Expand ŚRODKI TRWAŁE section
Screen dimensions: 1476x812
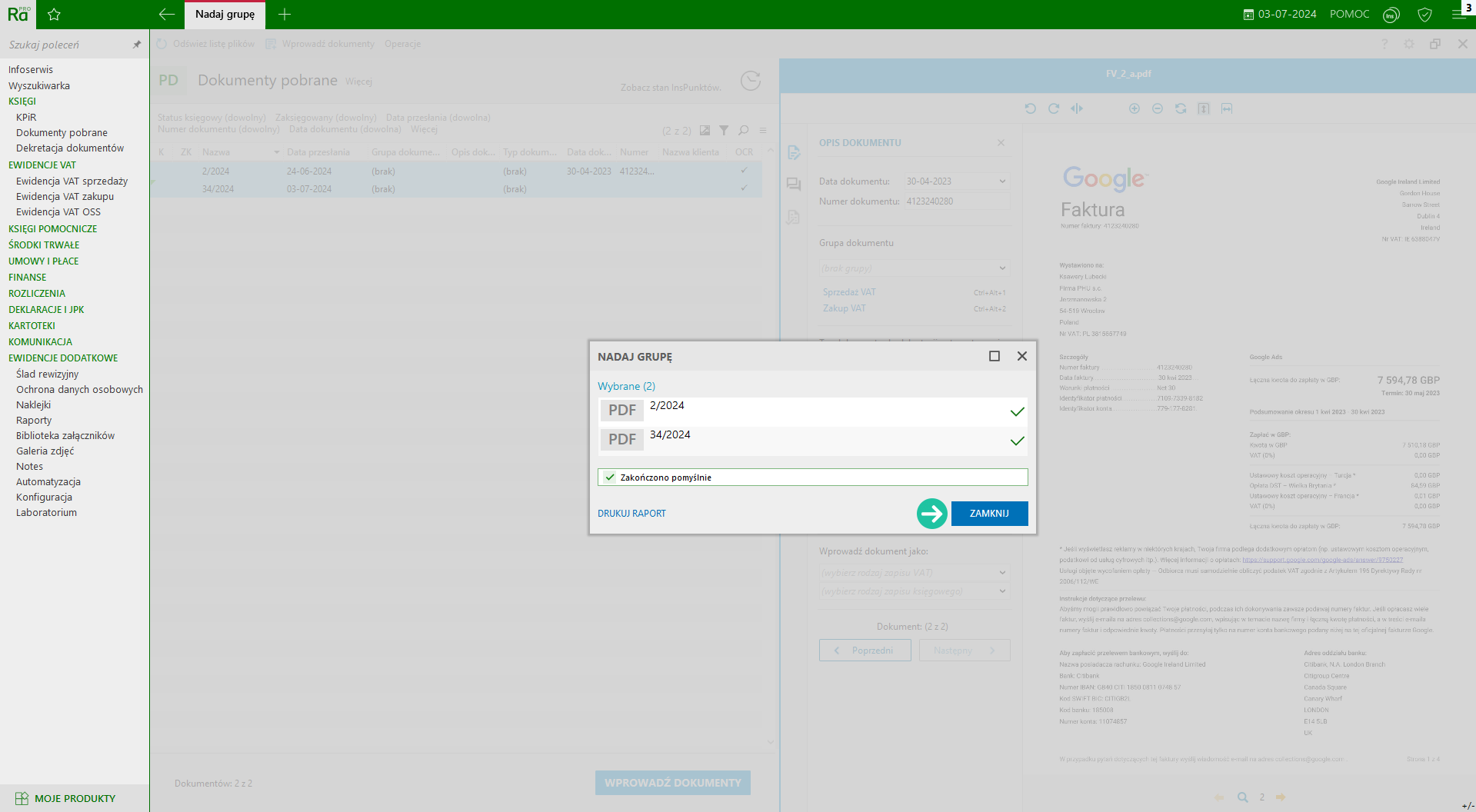tap(44, 245)
